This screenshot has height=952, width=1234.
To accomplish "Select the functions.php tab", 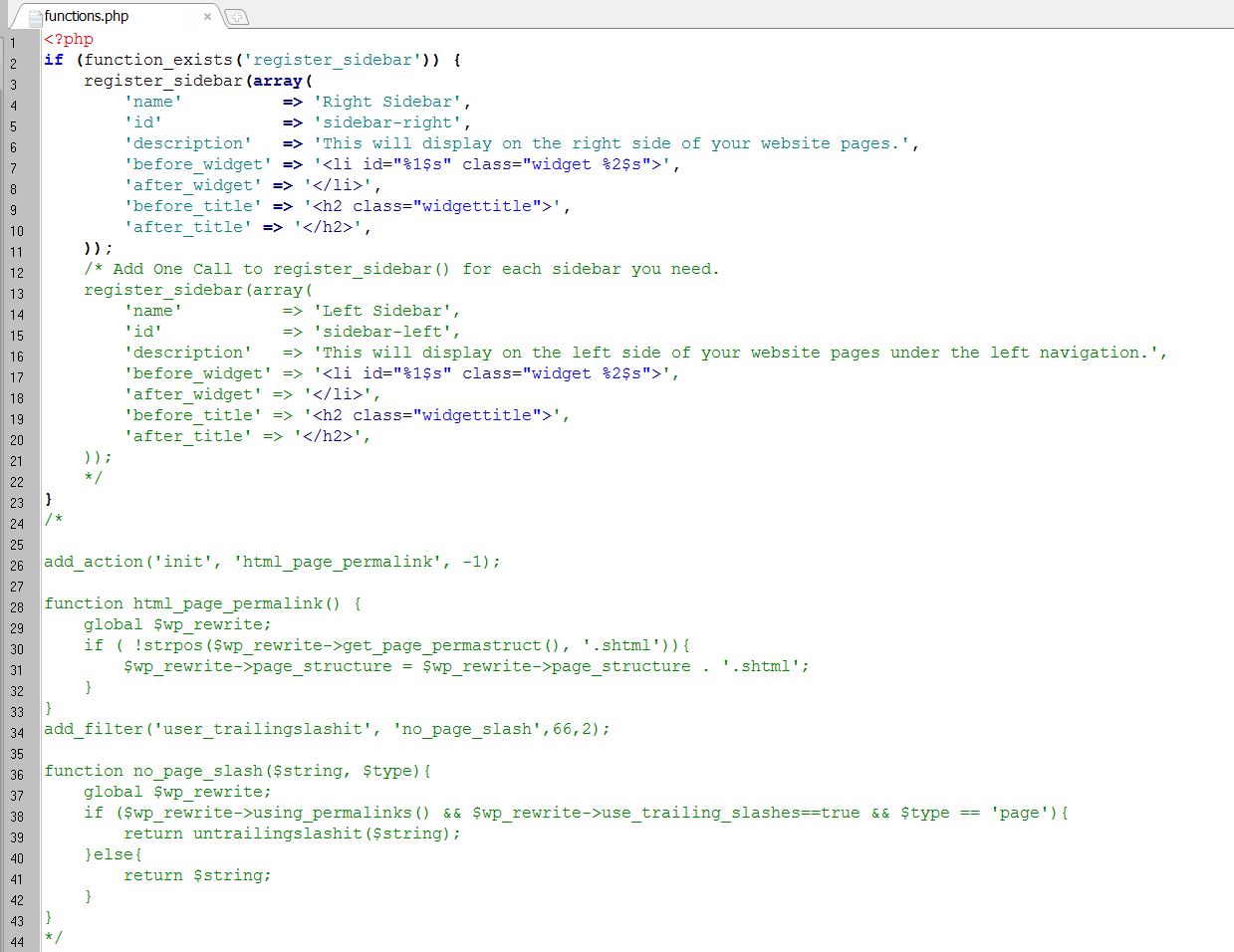I will [120, 15].
